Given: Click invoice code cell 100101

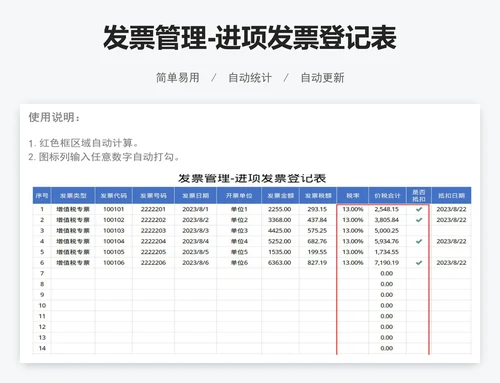Looking at the screenshot, I should [x=114, y=209].
